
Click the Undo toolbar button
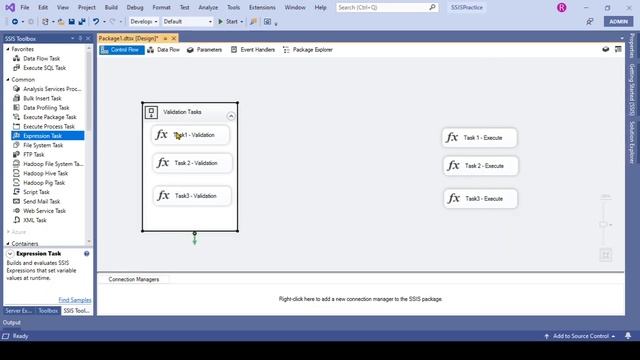(x=96, y=22)
